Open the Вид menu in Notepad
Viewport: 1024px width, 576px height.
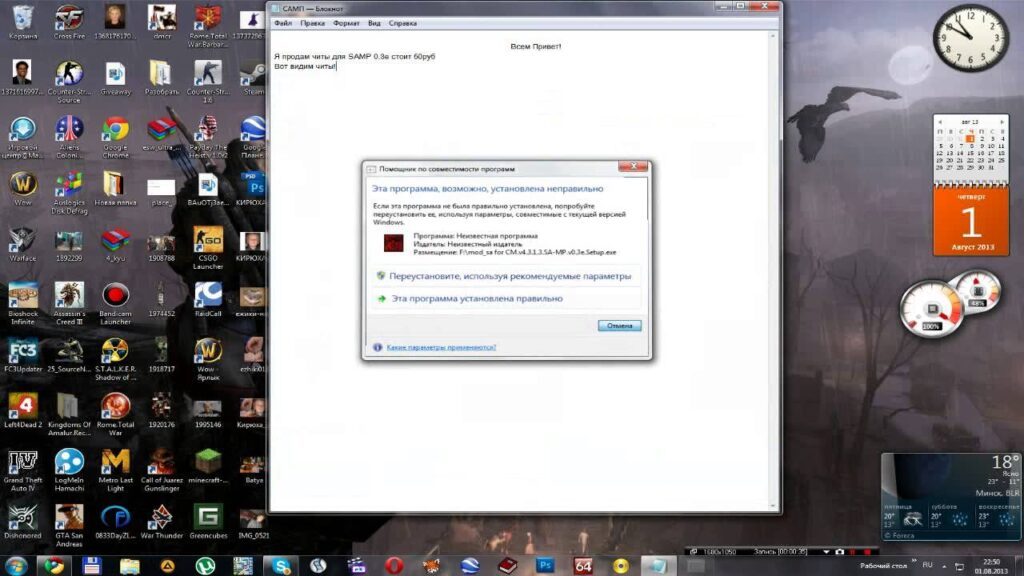tap(374, 24)
